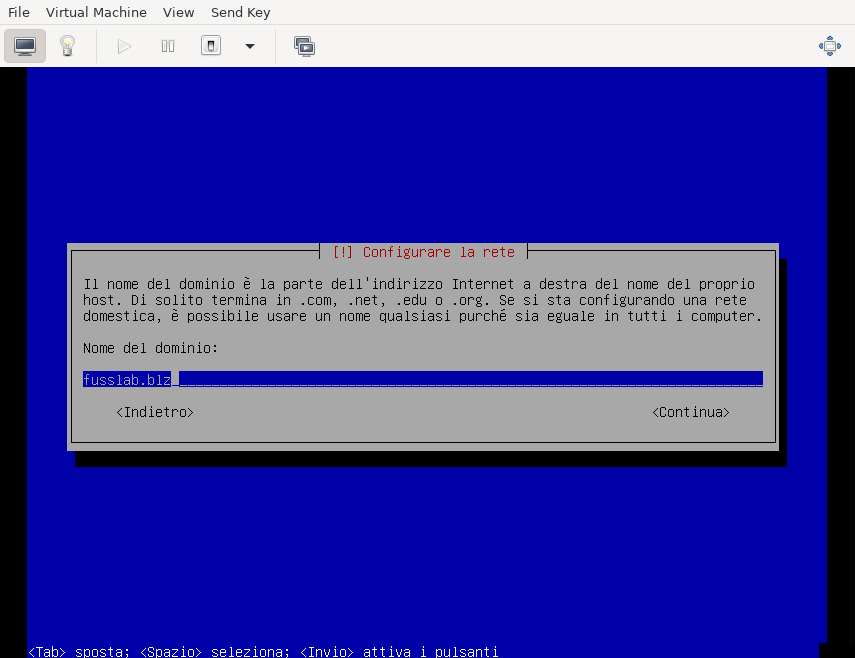Click the 'Configurare la rete' dialog title

pyautogui.click(x=438, y=252)
